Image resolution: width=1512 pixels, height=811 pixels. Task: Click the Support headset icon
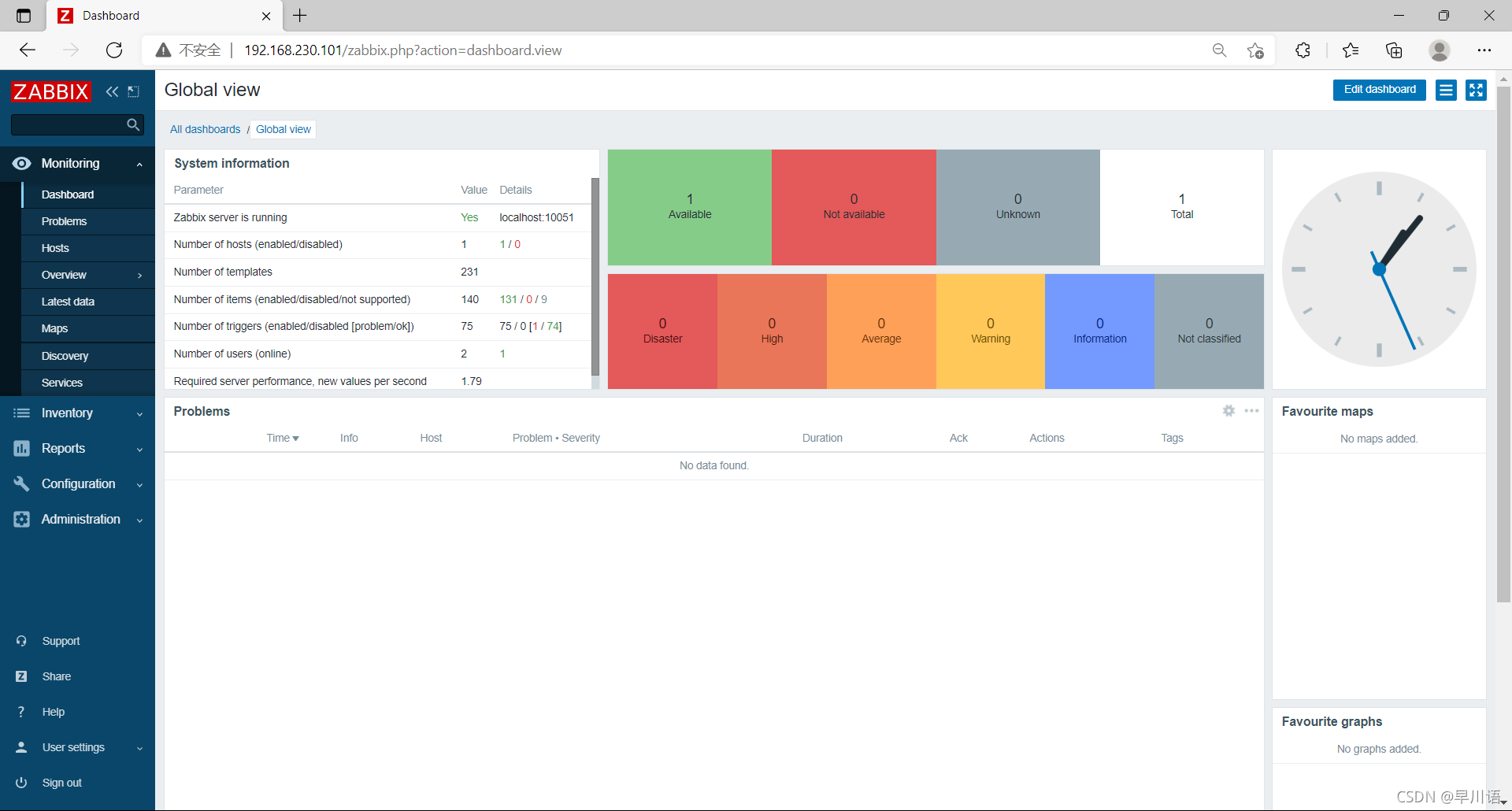22,641
